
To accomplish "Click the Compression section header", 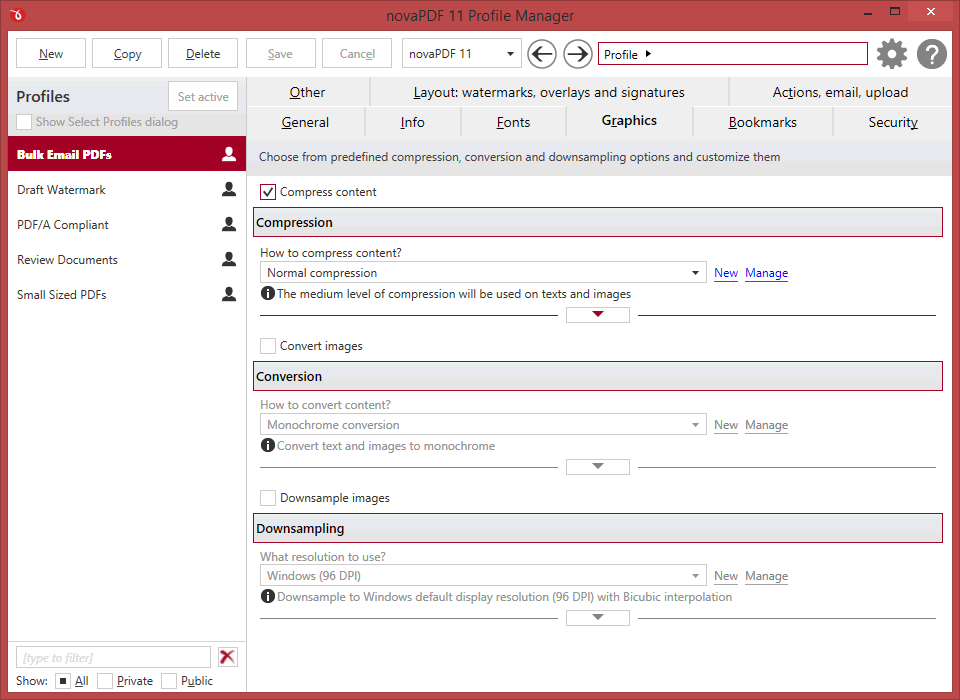I will coord(598,222).
